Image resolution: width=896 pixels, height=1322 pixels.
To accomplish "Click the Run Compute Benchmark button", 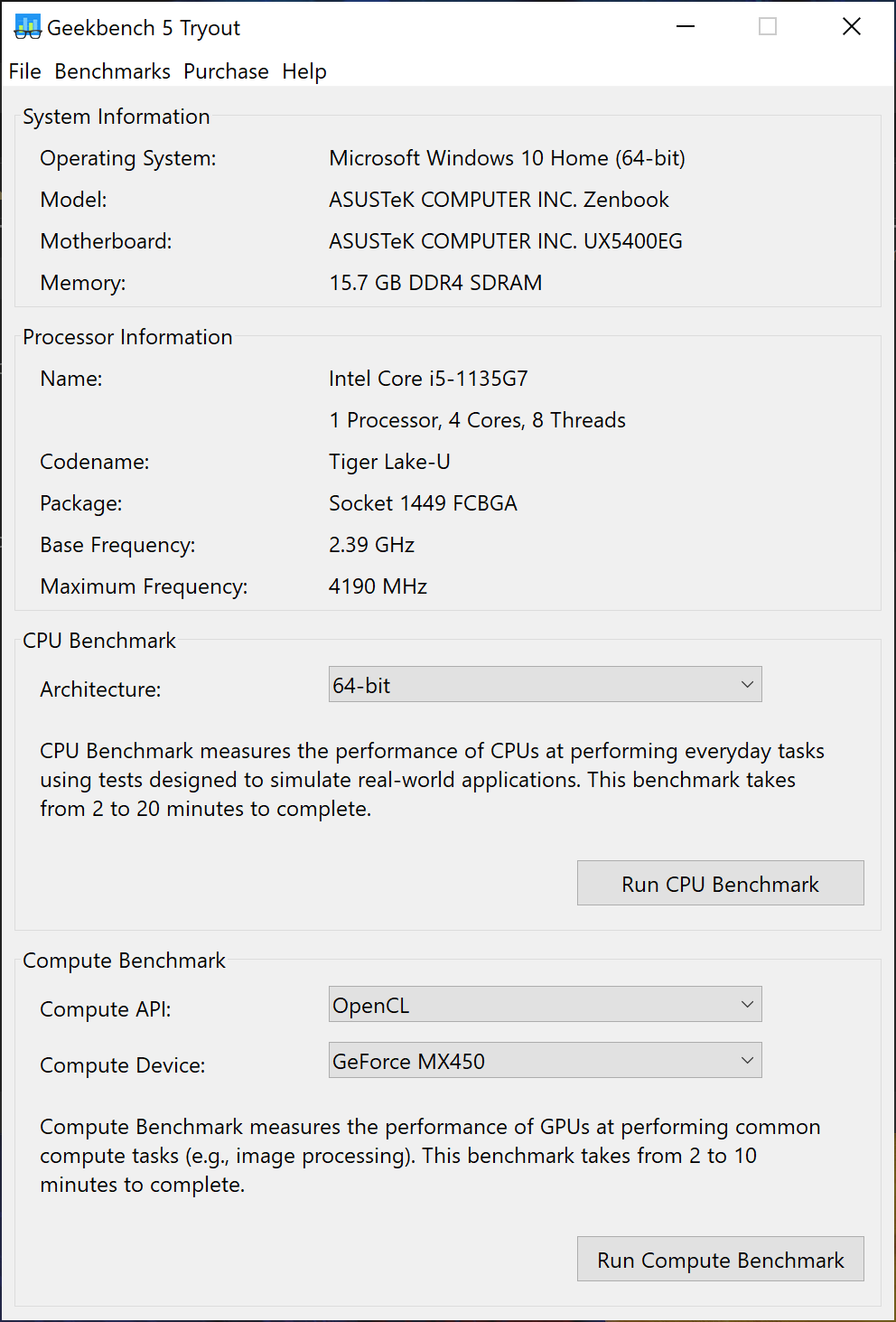I will (x=720, y=1259).
